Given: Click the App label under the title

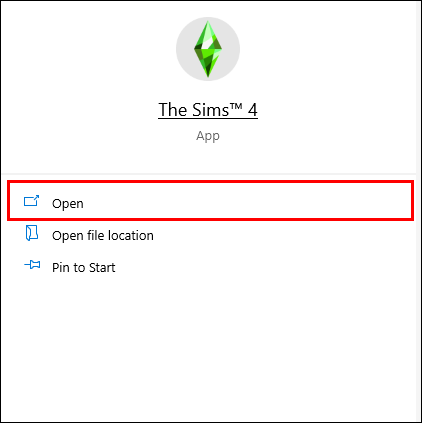Looking at the screenshot, I should coord(208,136).
